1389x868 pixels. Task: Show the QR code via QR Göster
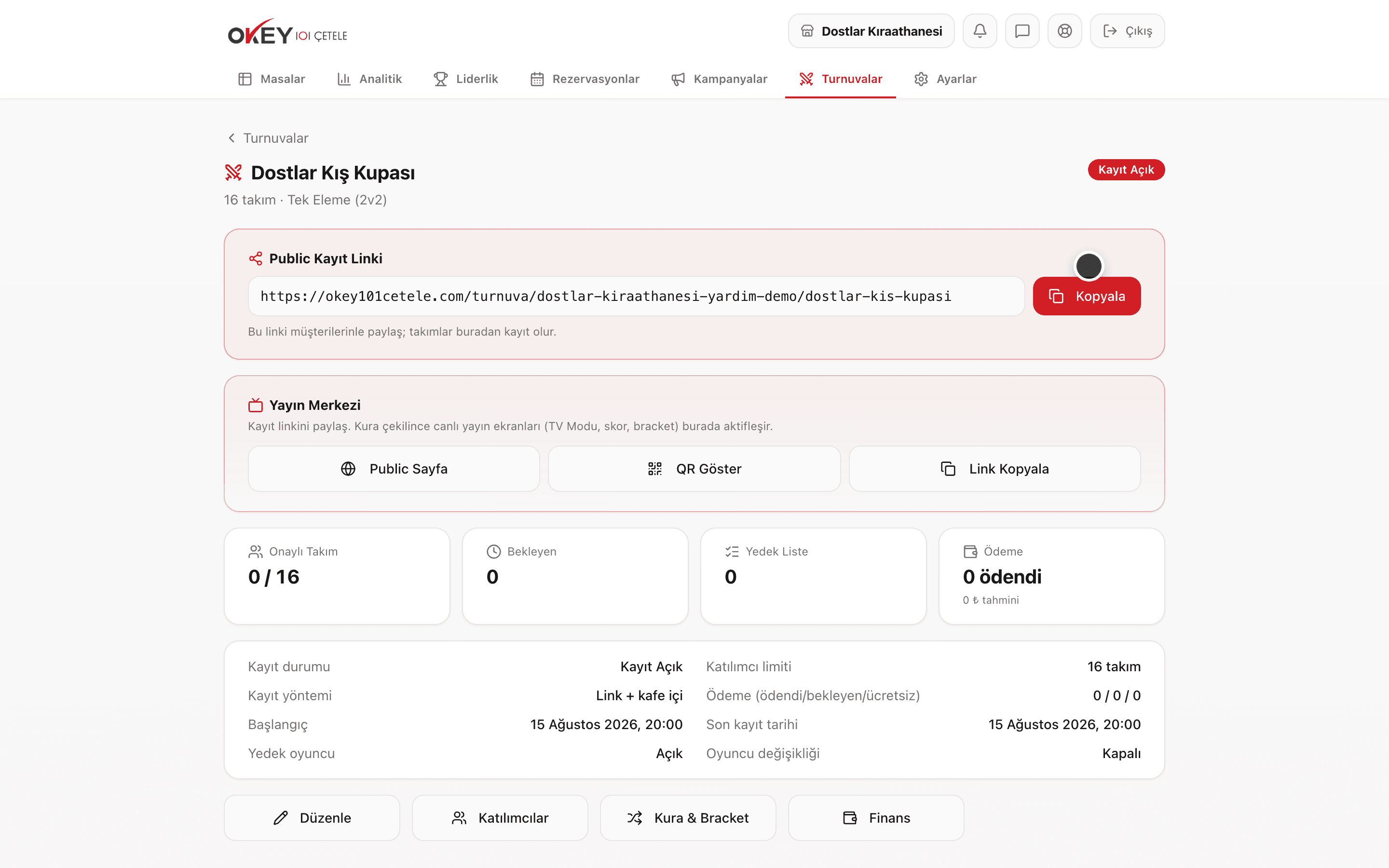[x=694, y=468]
